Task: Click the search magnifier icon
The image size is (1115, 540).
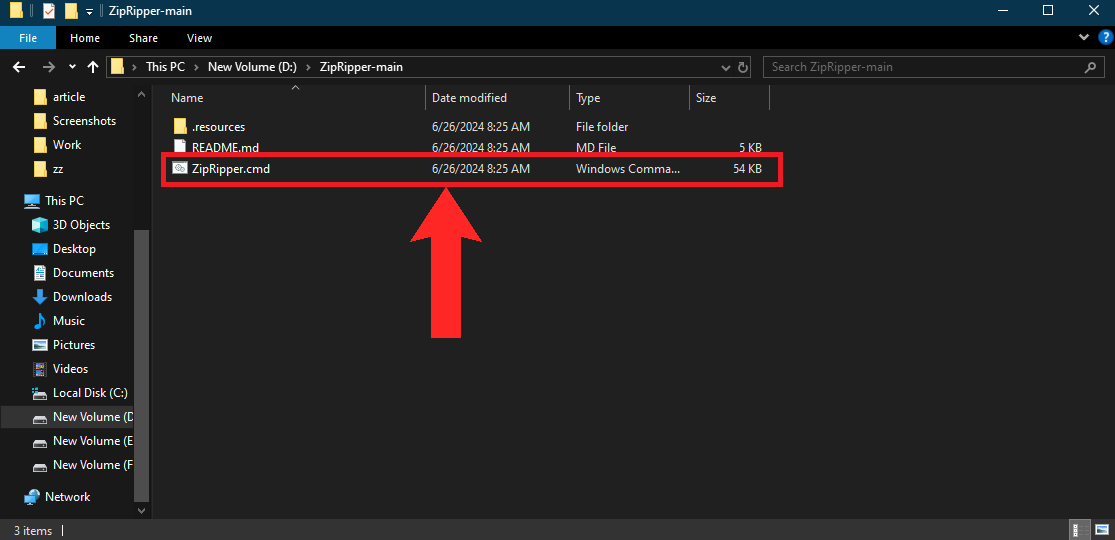Action: [1090, 67]
